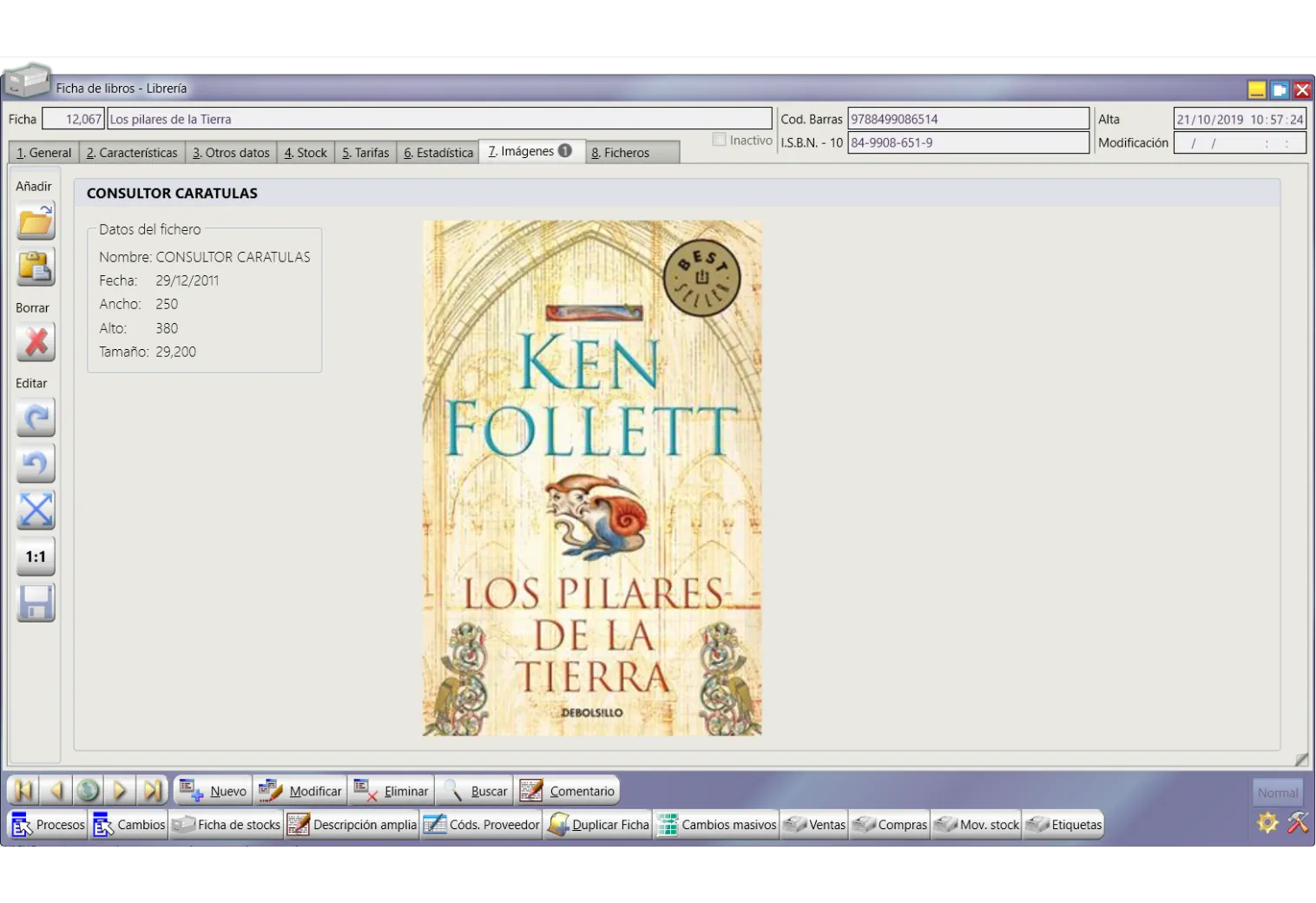Screen dimensions: 1316x903
Task: Select the 8. Ficheros tab
Action: 621,153
